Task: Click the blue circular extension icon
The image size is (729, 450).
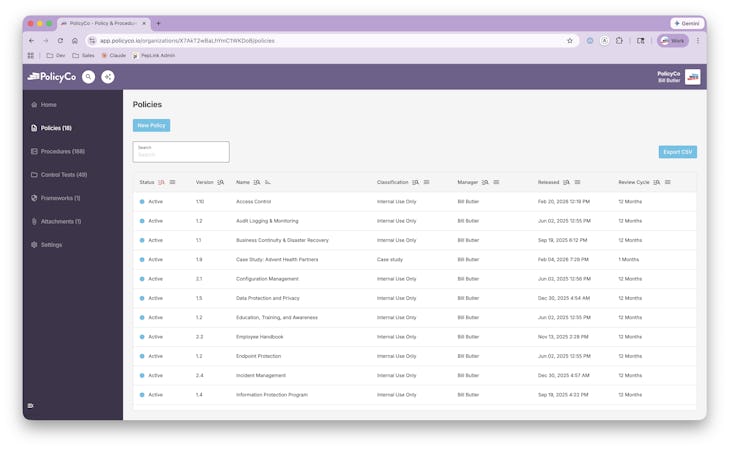Action: pos(590,41)
